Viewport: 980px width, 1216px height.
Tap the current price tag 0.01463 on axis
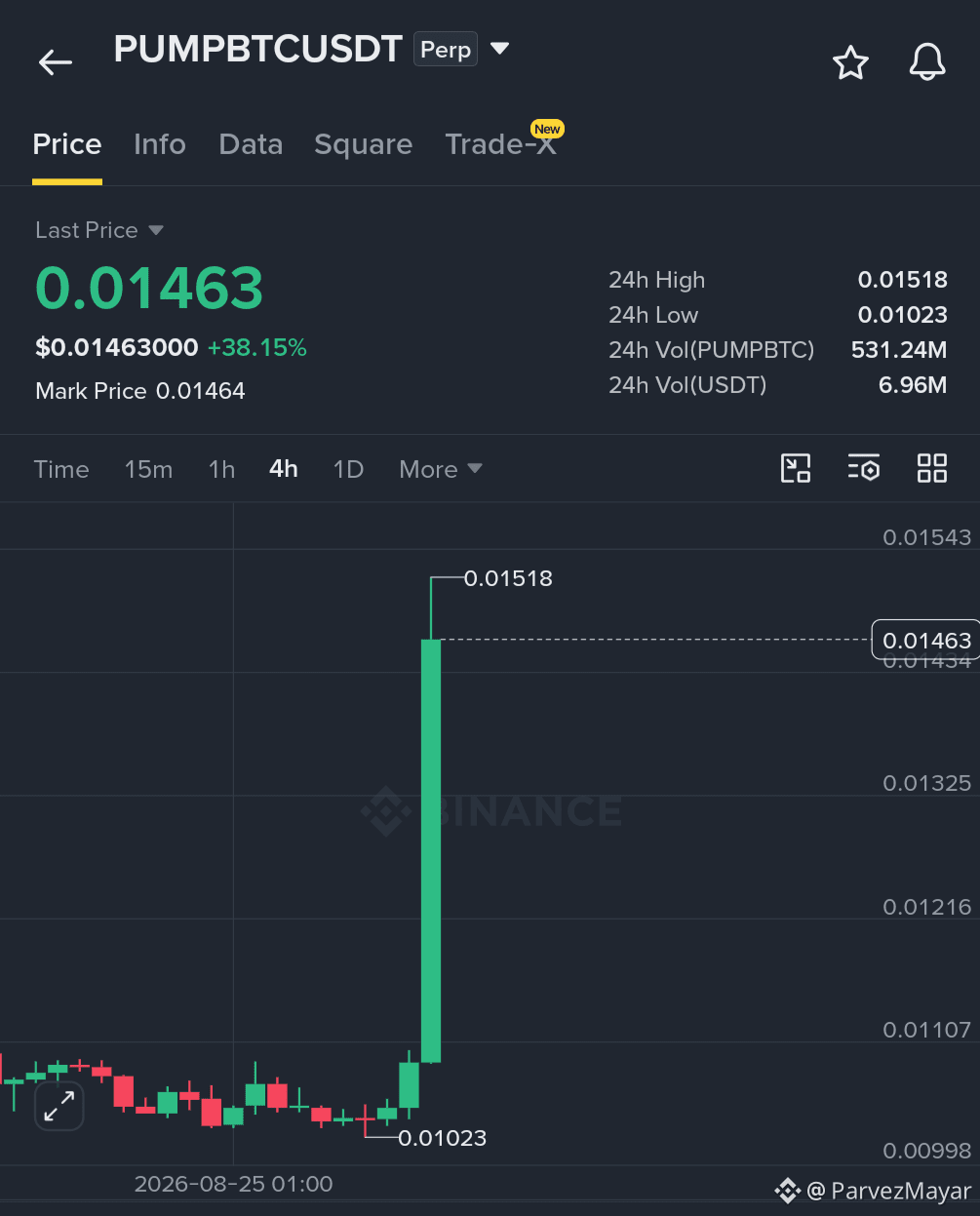[926, 641]
